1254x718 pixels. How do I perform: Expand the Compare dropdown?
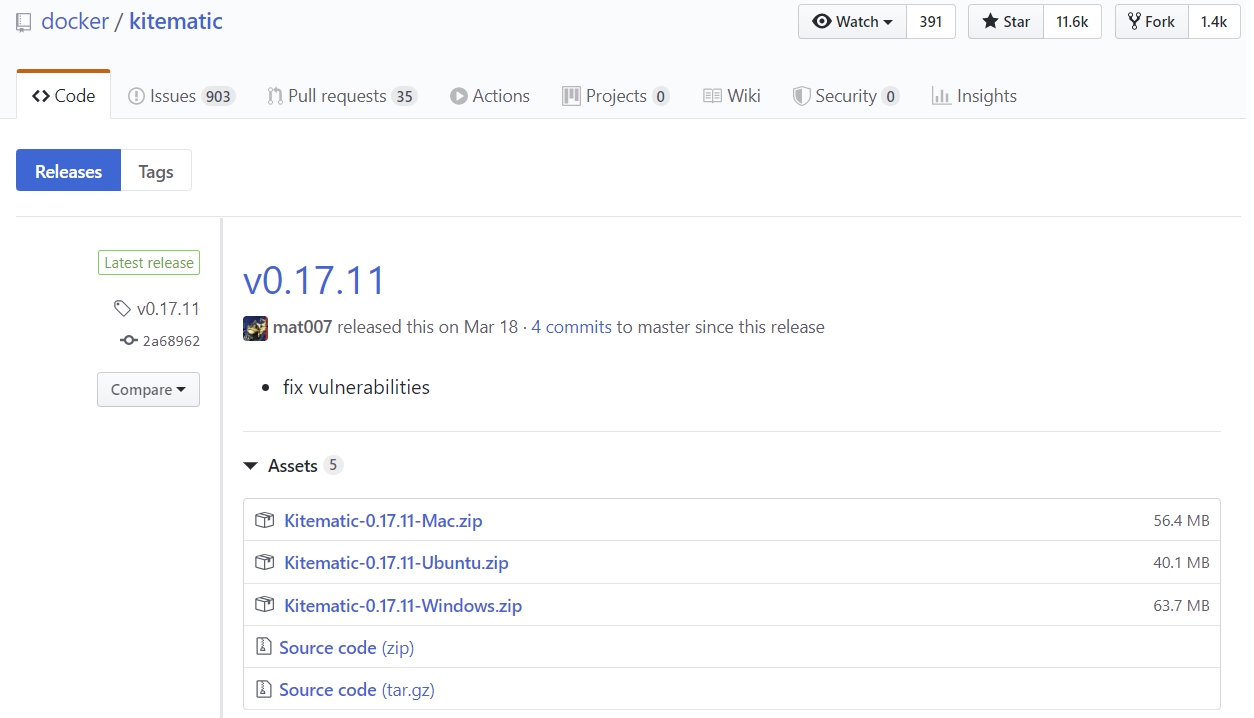click(x=148, y=390)
